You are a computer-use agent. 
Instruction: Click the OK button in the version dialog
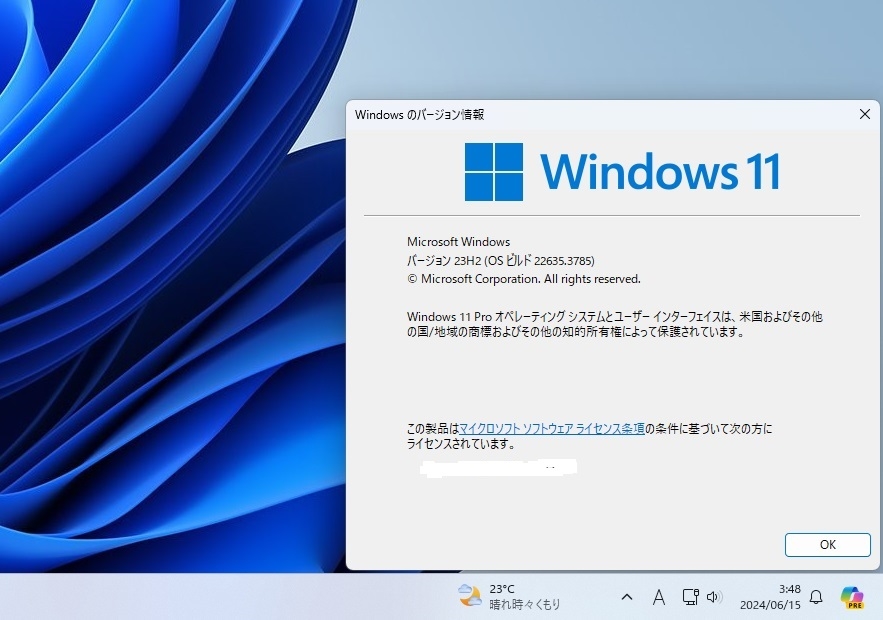click(x=827, y=545)
